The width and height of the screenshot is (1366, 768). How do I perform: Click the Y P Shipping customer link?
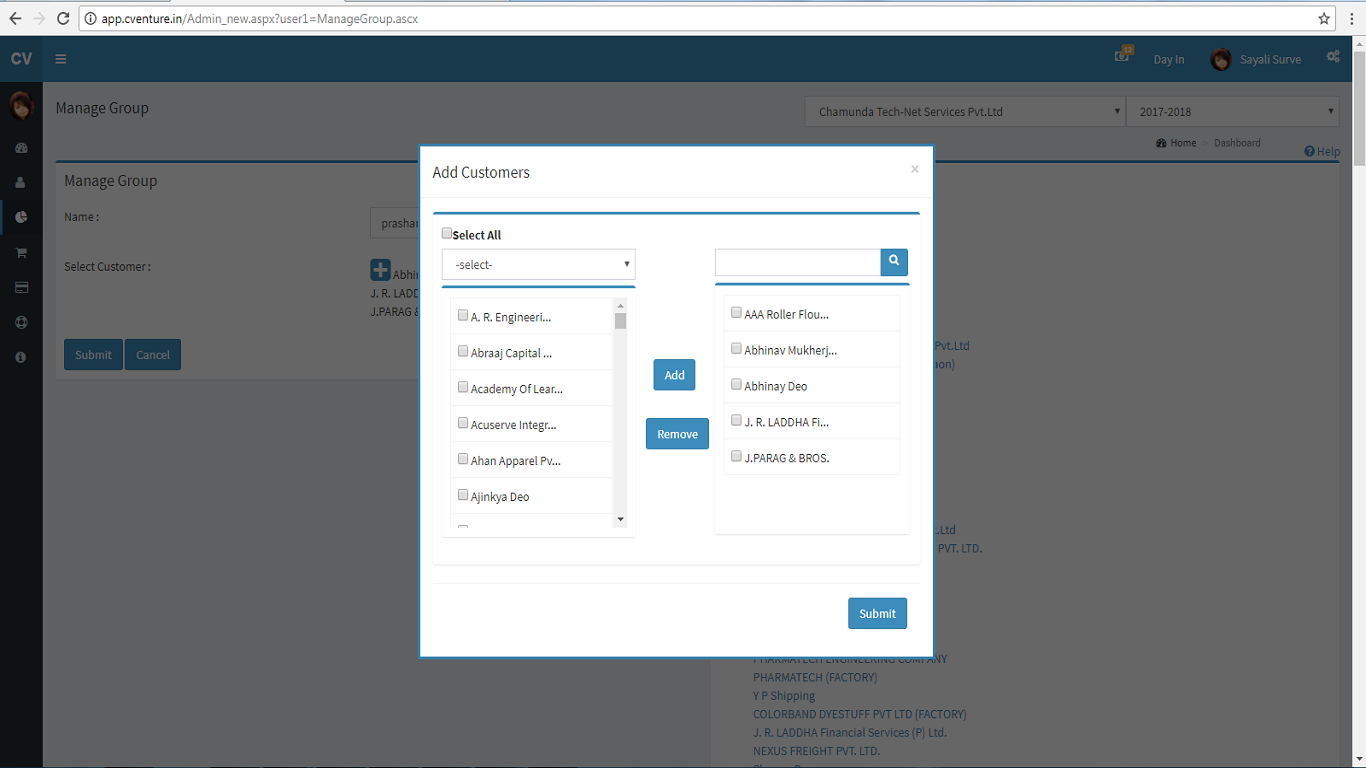pos(784,696)
